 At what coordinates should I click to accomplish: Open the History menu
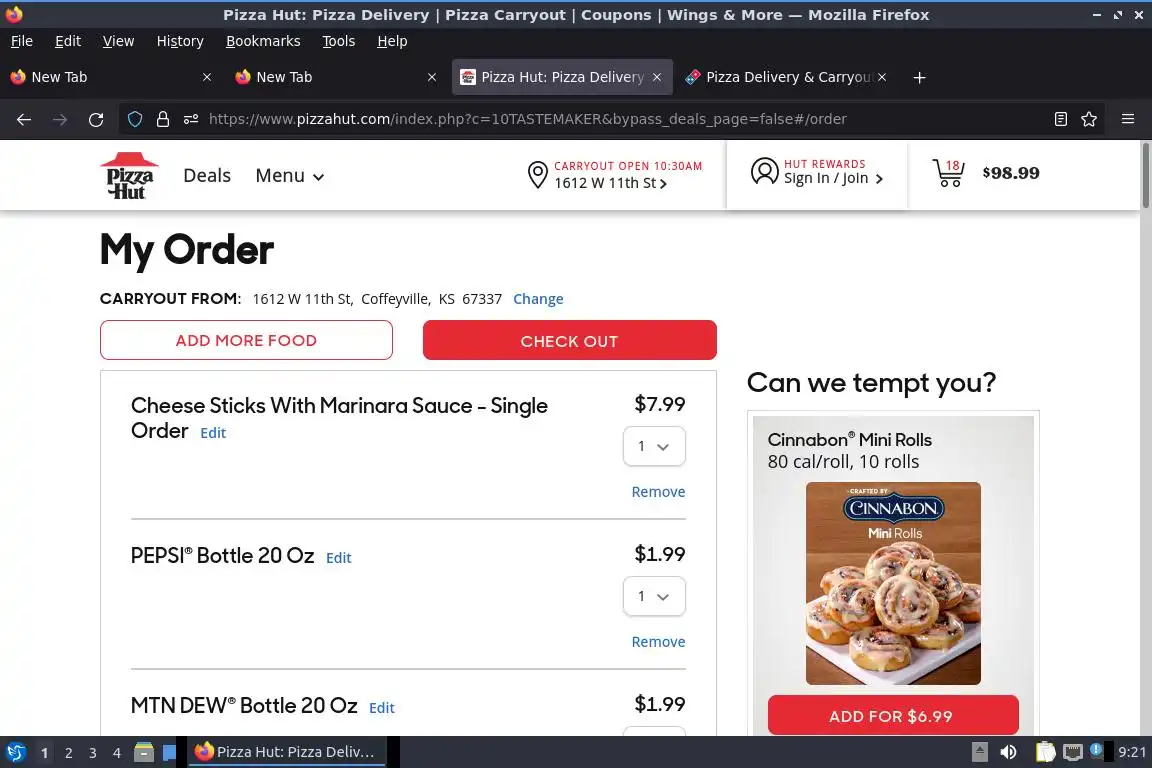[x=180, y=41]
